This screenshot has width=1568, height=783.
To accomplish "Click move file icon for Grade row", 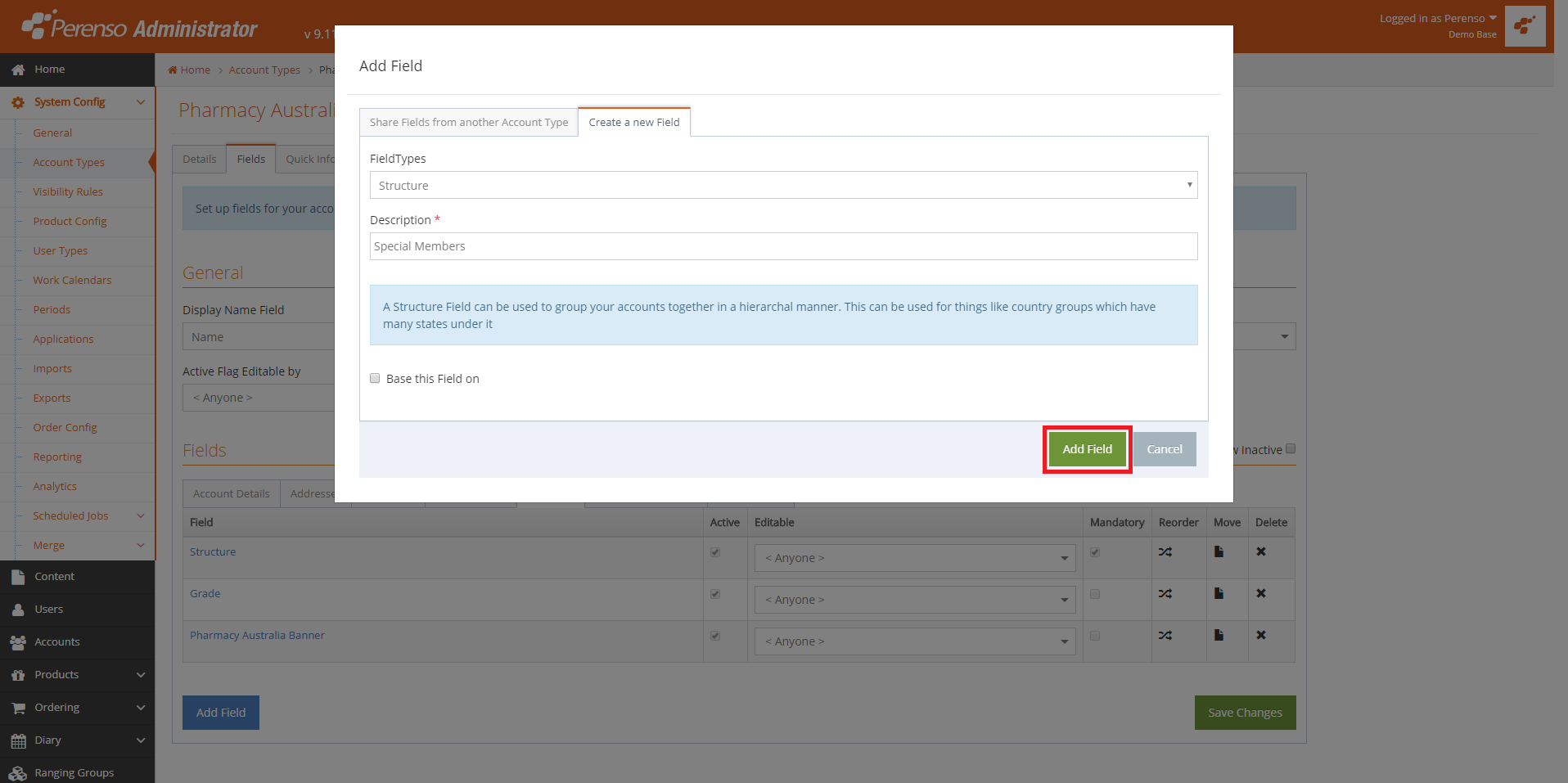I will coord(1219,594).
